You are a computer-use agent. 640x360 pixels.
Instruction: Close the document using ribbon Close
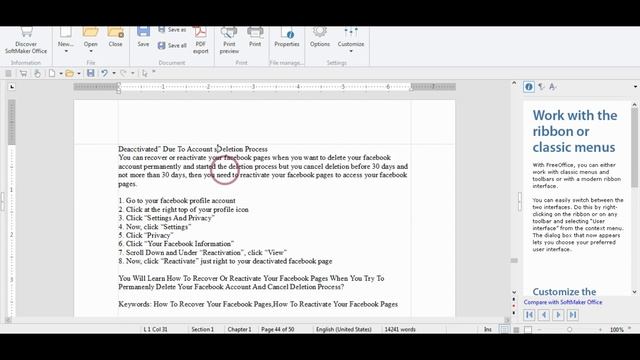pos(116,37)
